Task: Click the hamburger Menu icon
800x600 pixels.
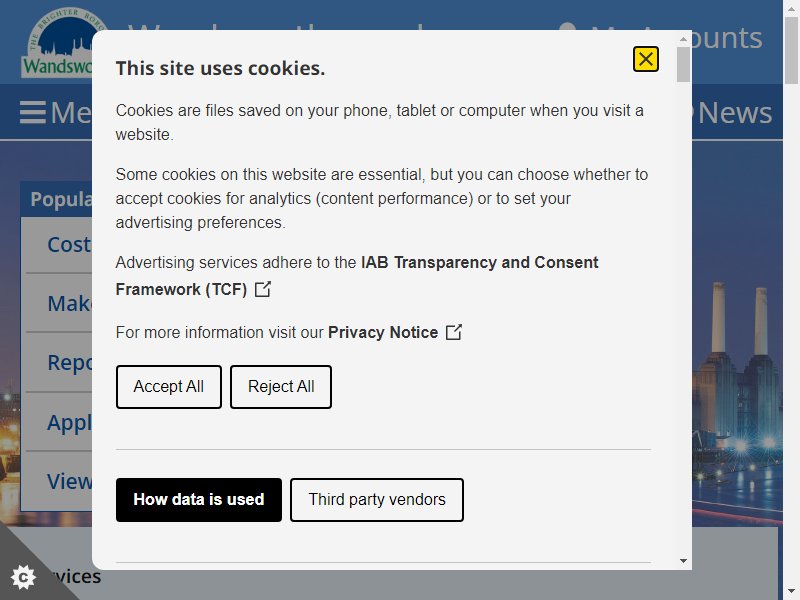Action: click(x=33, y=112)
